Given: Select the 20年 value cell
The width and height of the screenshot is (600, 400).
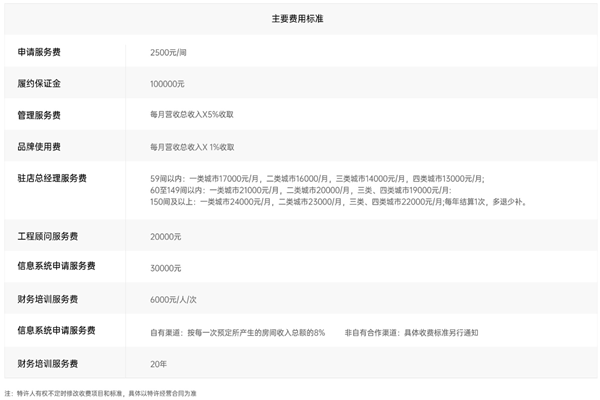Looking at the screenshot, I should click(159, 363).
